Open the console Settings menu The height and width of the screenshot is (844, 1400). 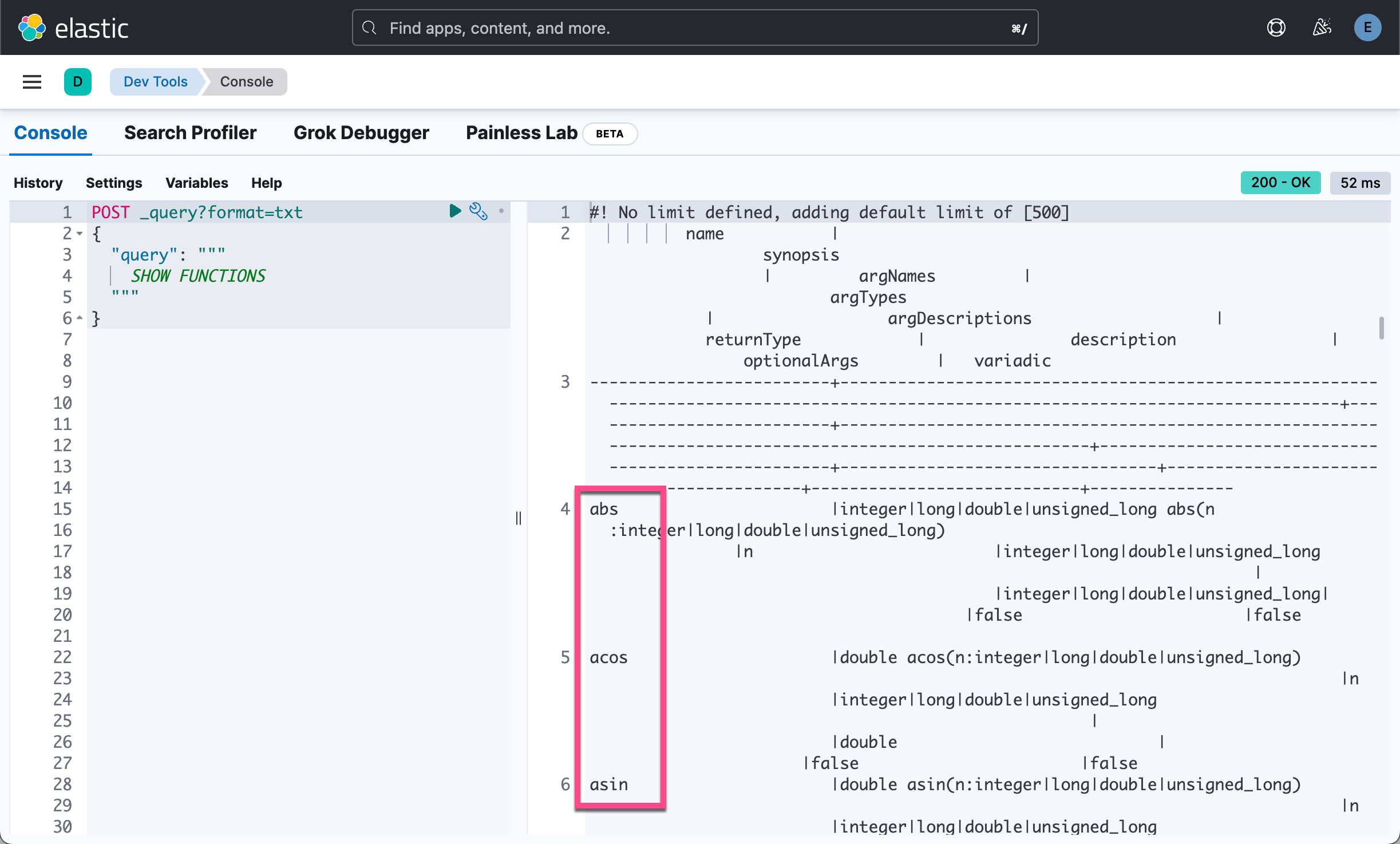tap(114, 183)
